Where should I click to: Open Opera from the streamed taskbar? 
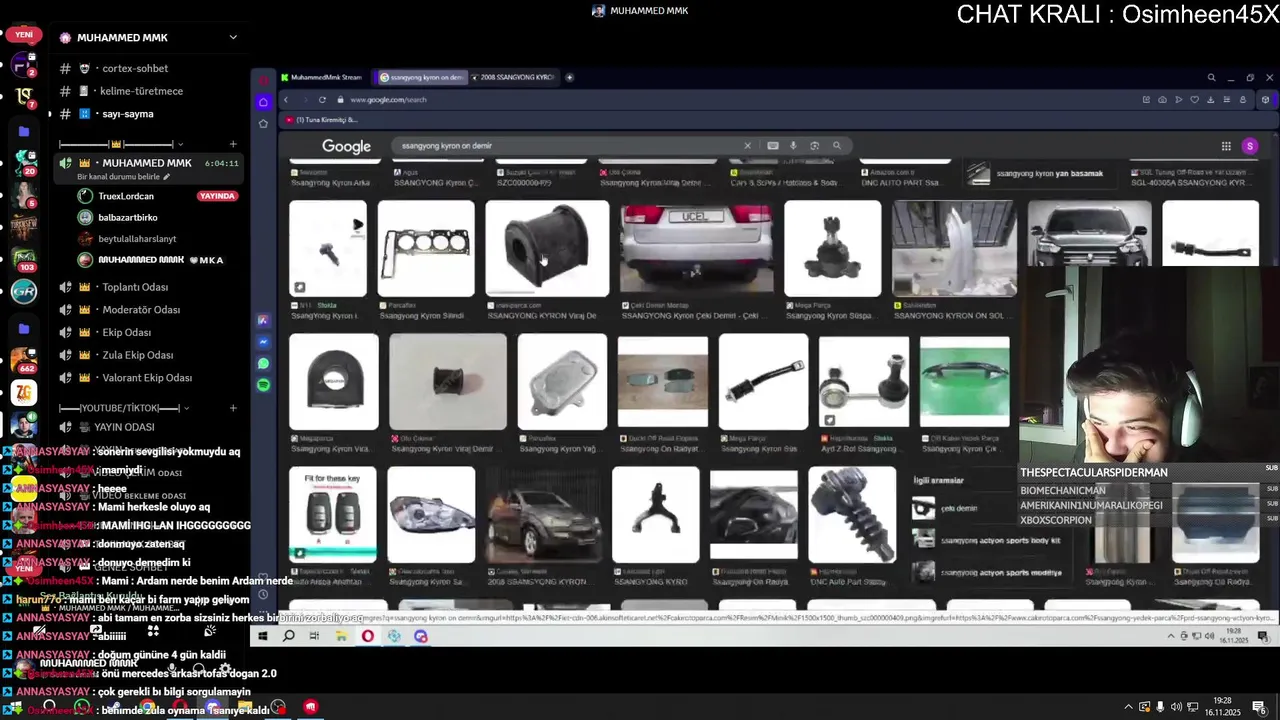click(368, 636)
